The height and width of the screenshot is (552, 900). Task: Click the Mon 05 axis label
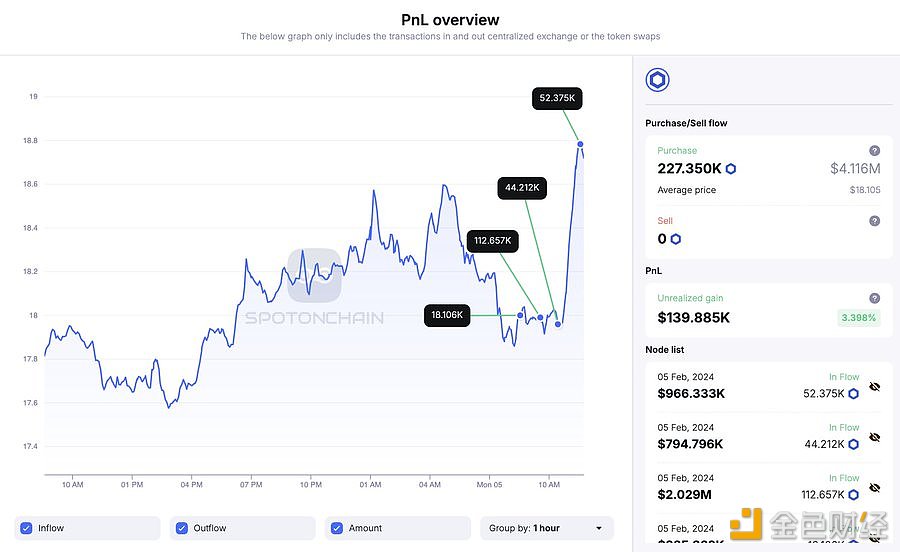pyautogui.click(x=489, y=485)
